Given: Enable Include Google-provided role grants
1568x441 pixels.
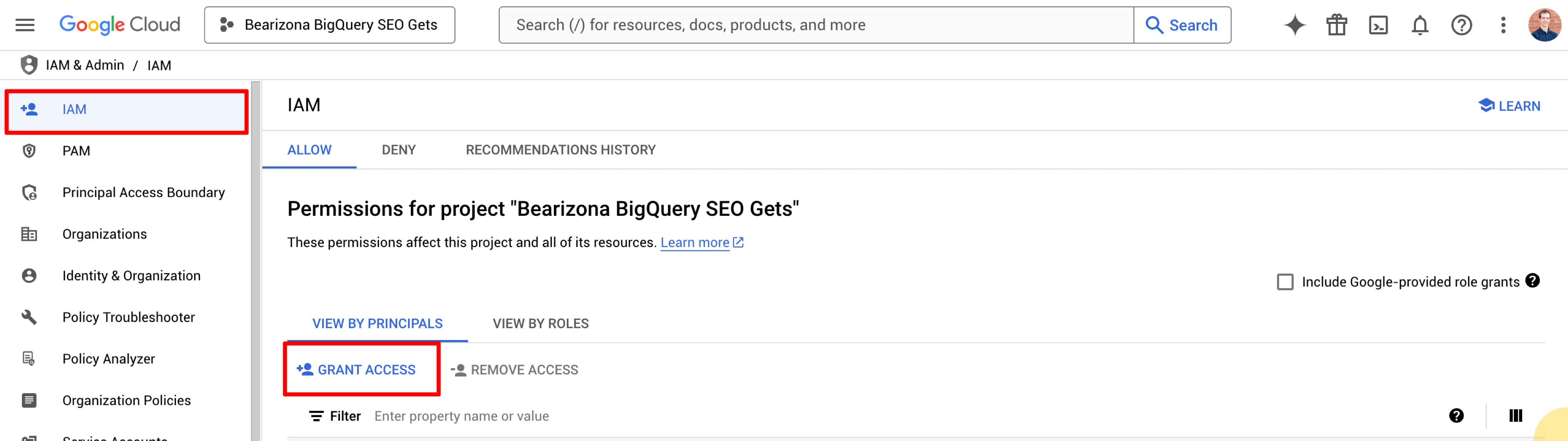Looking at the screenshot, I should [1285, 282].
